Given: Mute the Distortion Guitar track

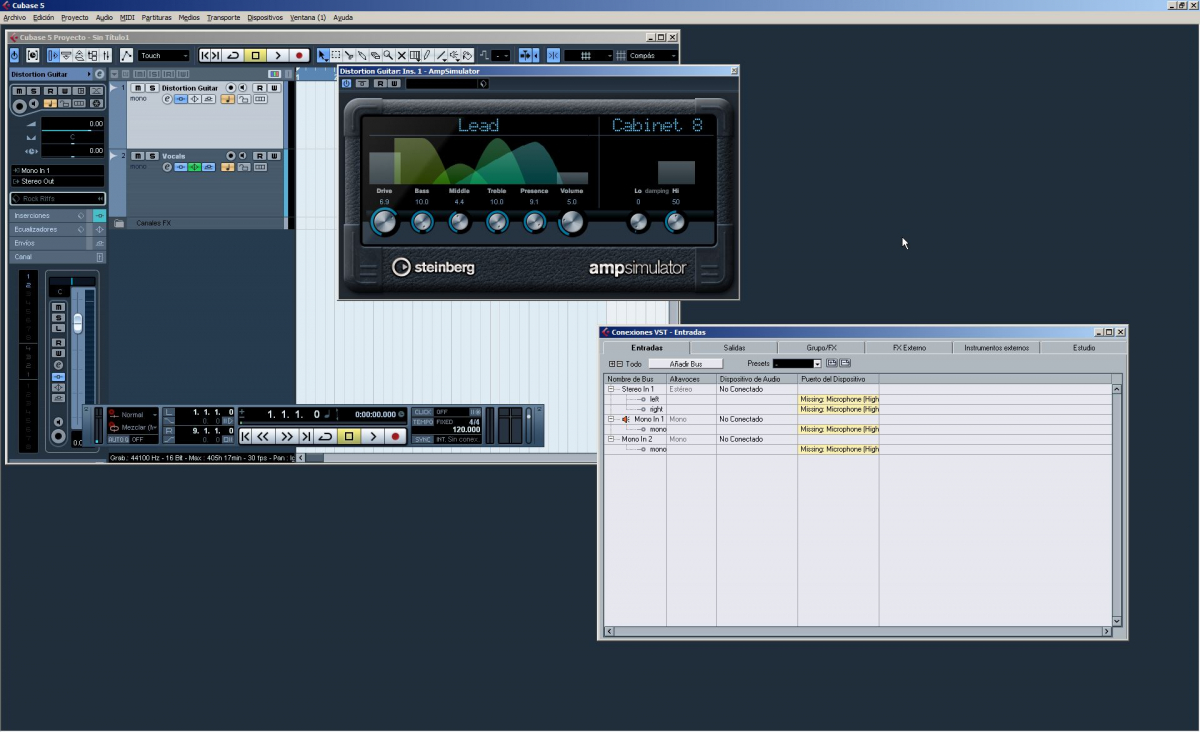Looking at the screenshot, I should (x=138, y=88).
